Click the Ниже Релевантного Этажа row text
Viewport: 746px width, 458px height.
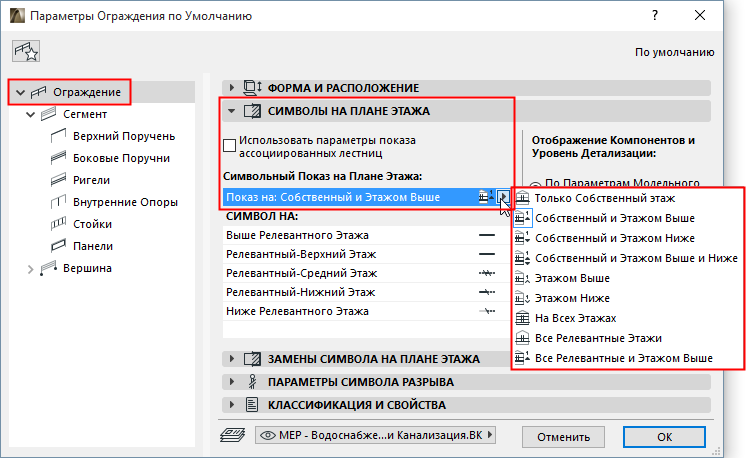tap(297, 311)
